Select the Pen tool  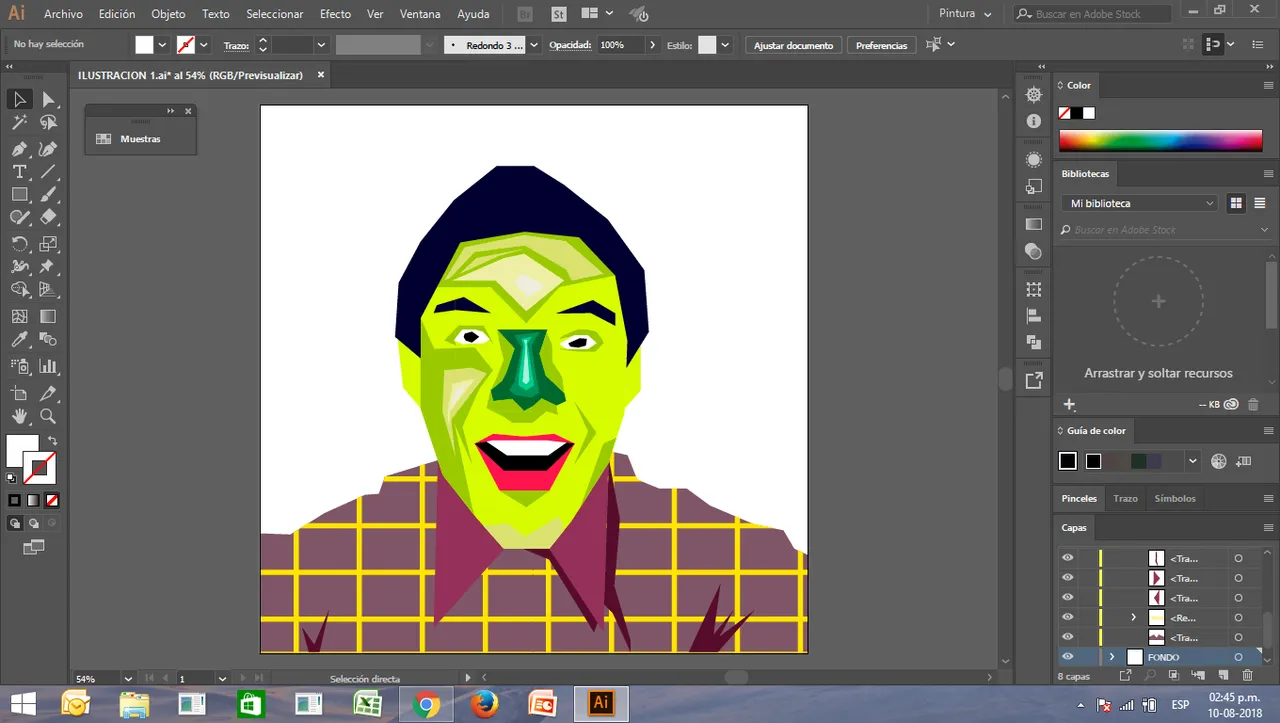[19, 148]
